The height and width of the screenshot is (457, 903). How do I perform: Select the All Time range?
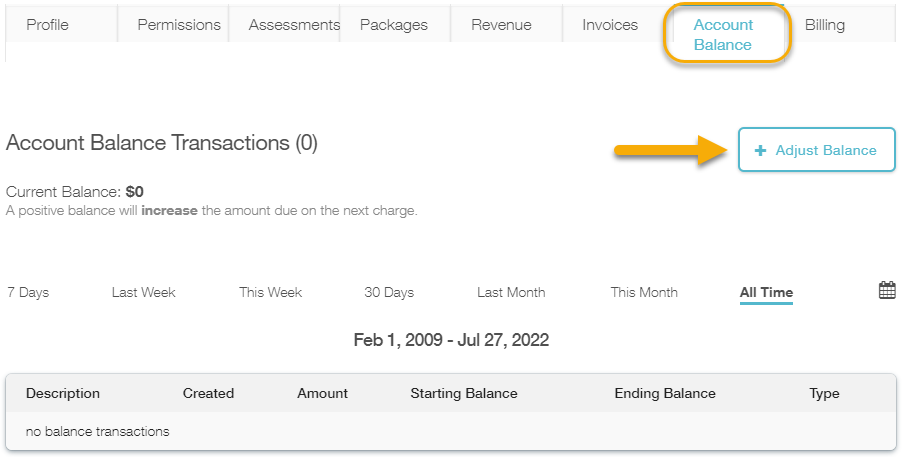pos(766,293)
